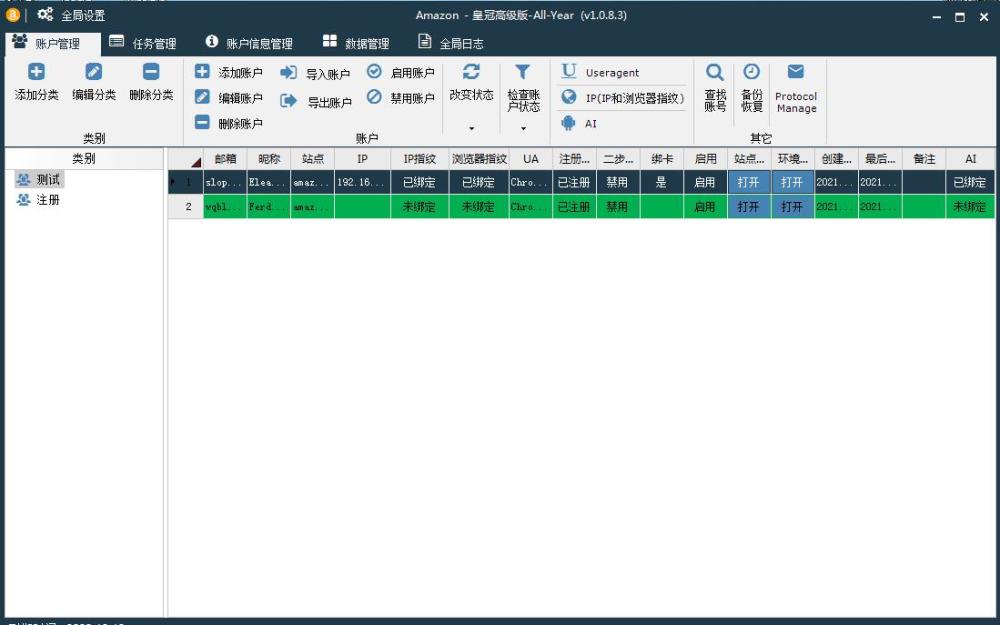Toggle 启用 cell in row 2
This screenshot has width=1000, height=625.
coord(705,207)
